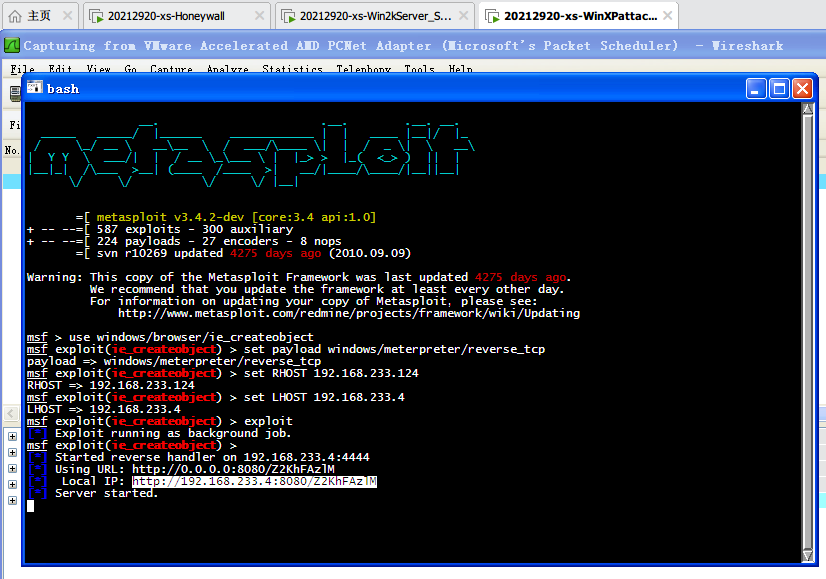The image size is (826, 579).
Task: Open Wireshark File menu
Action: coord(22,69)
